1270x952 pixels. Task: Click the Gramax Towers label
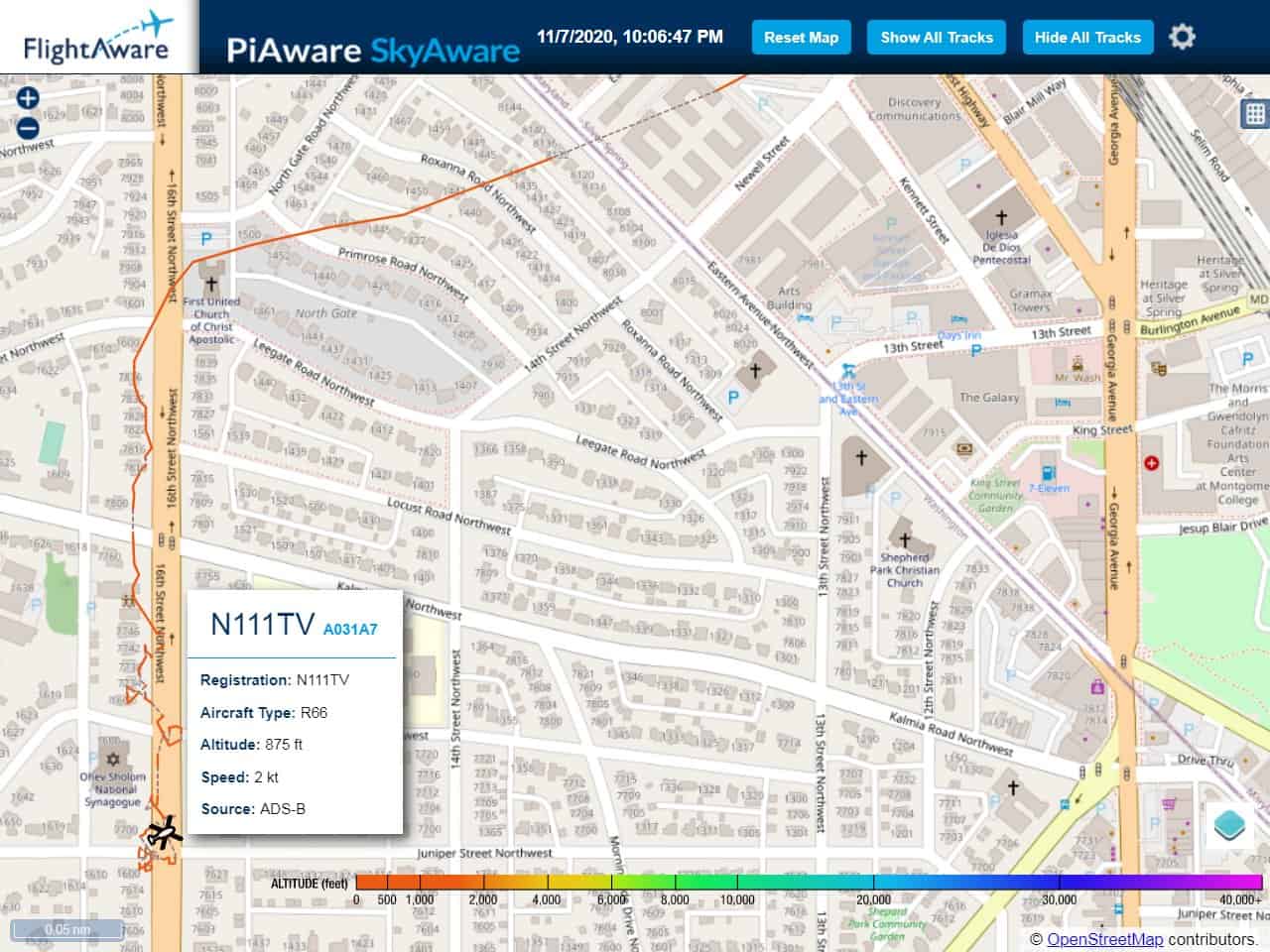(x=1031, y=300)
